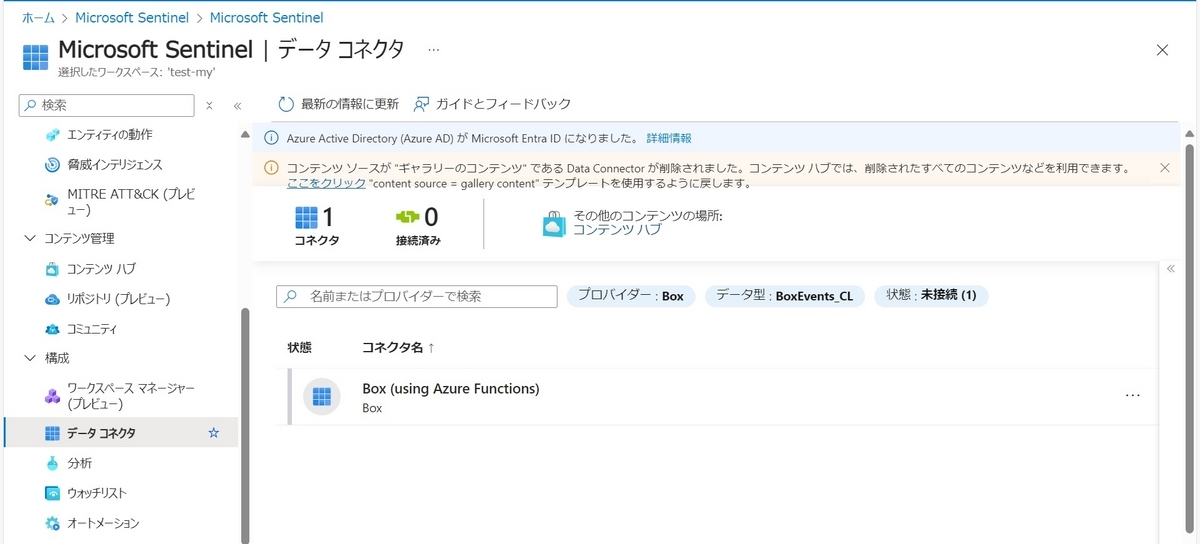Open MITRE ATT&CK (プレビュー) menu item
The height and width of the screenshot is (544, 1200).
tap(129, 201)
